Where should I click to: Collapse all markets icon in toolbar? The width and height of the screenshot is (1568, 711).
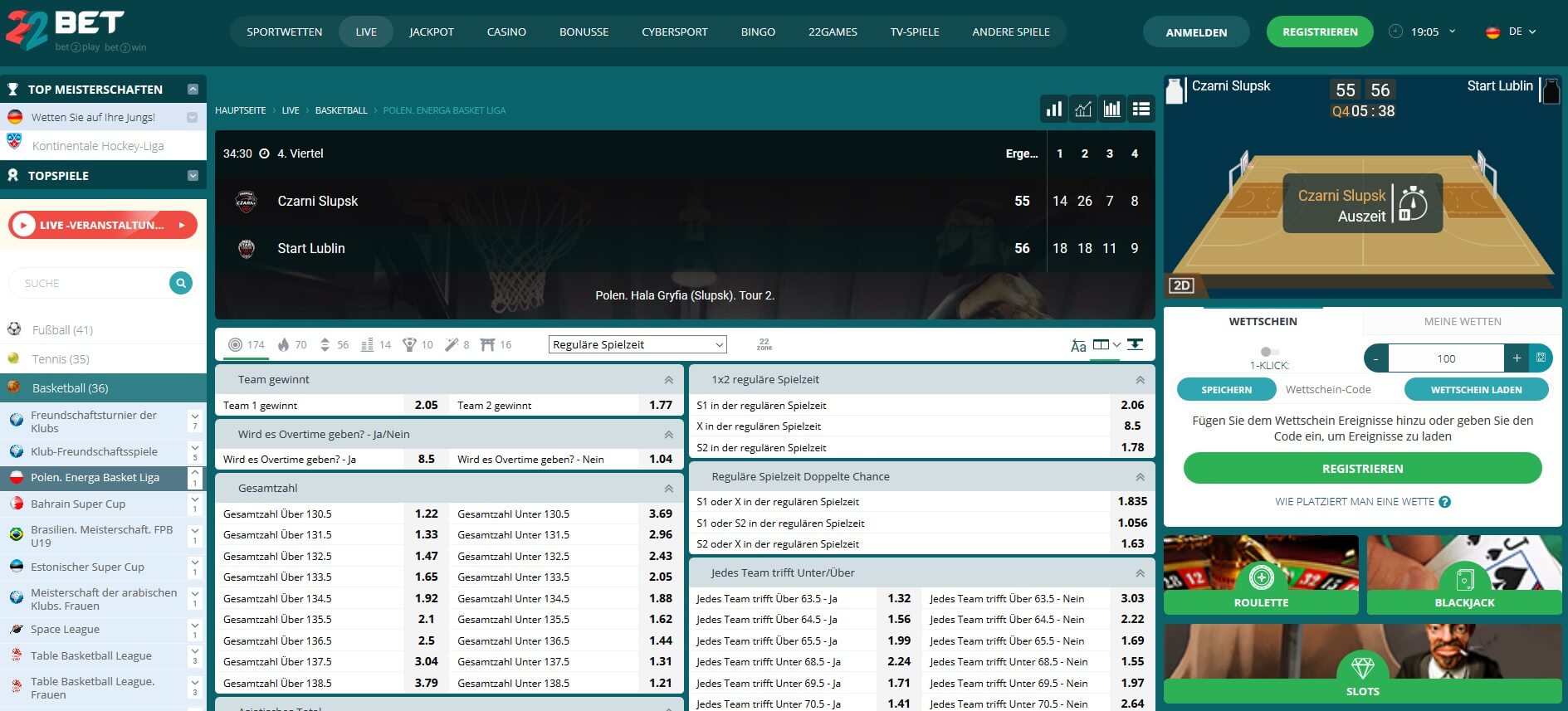pyautogui.click(x=1135, y=344)
